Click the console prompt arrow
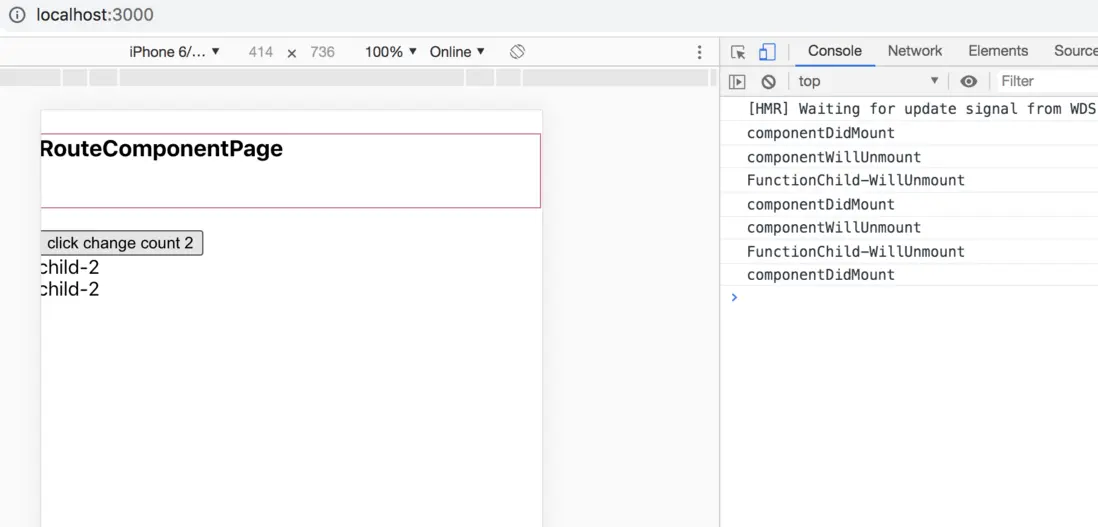The height and width of the screenshot is (527, 1098). coord(734,297)
